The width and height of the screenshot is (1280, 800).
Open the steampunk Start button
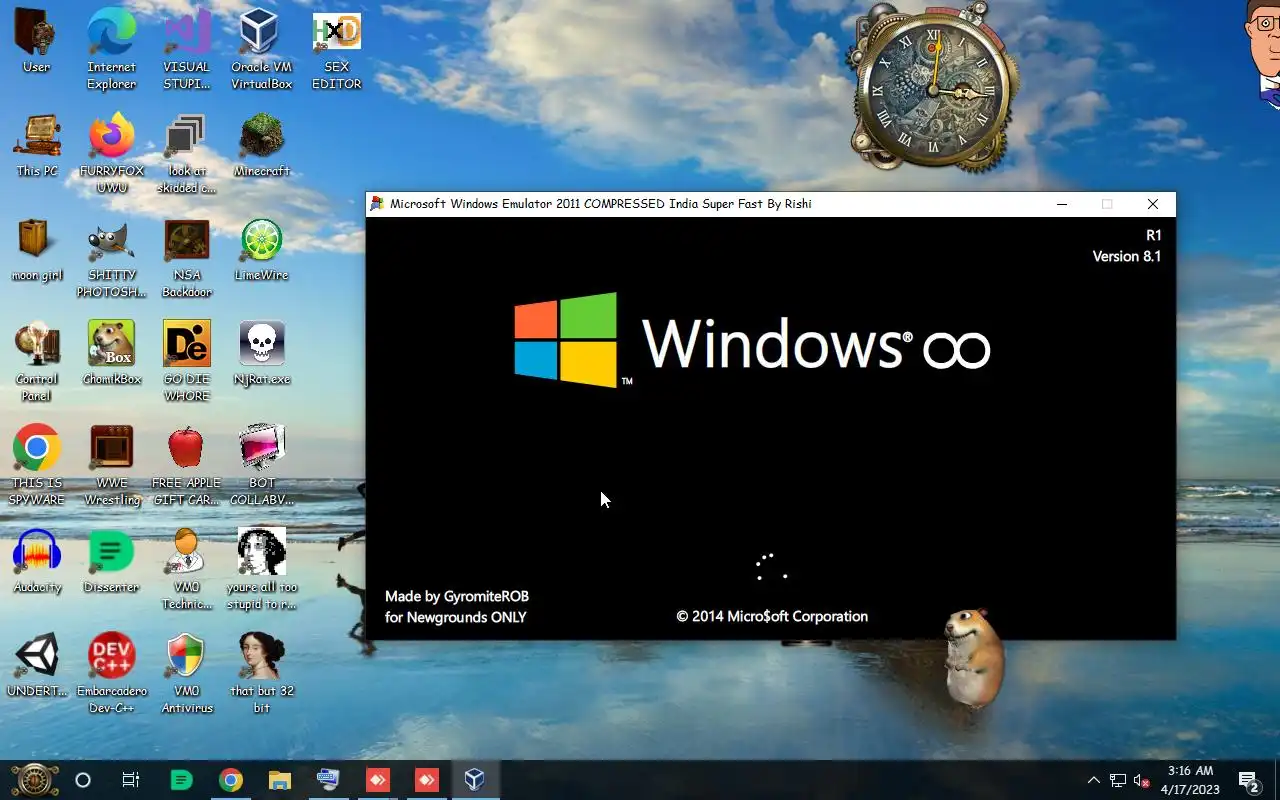click(x=35, y=780)
